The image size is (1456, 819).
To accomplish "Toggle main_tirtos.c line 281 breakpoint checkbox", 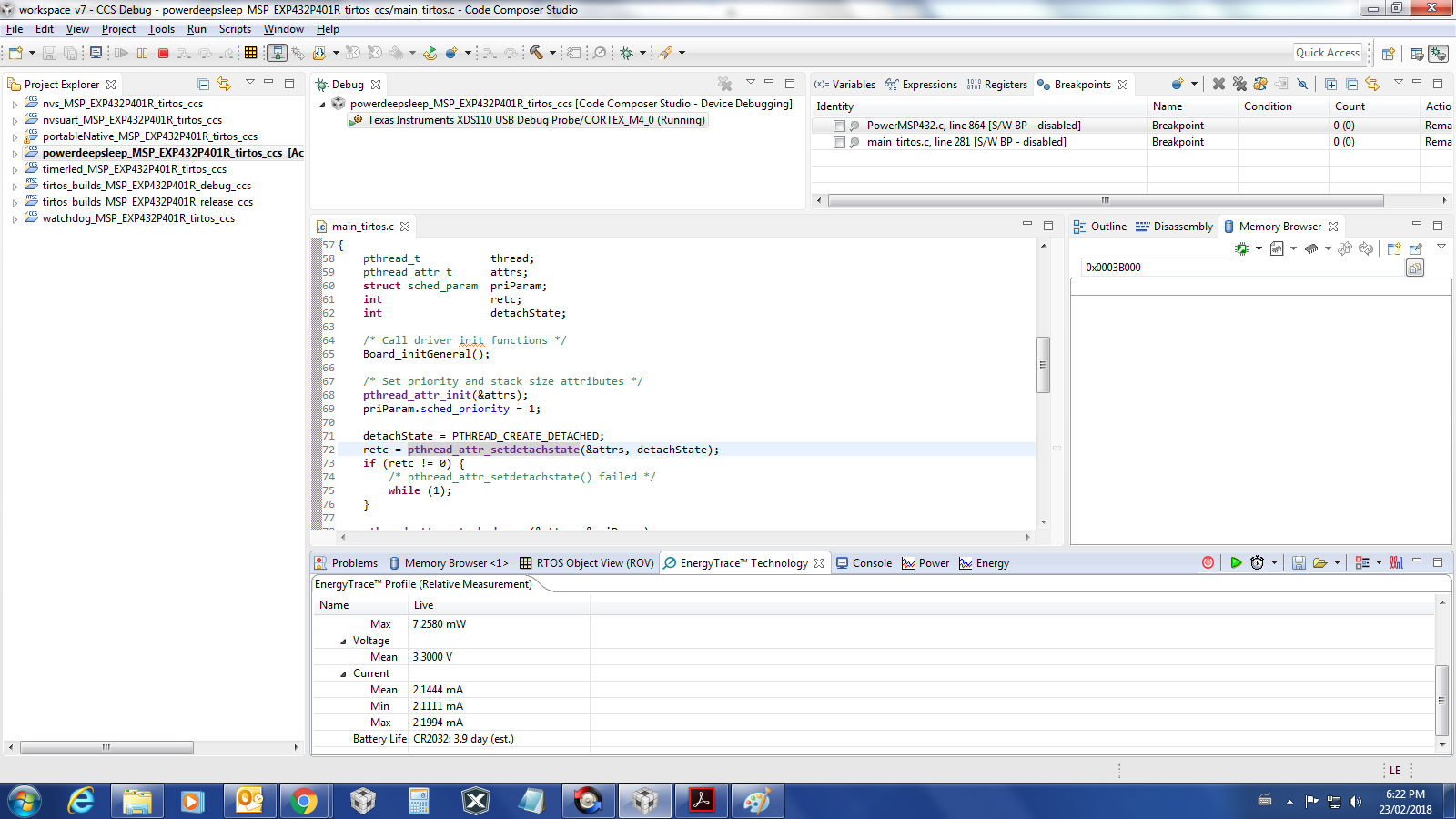I will (839, 142).
